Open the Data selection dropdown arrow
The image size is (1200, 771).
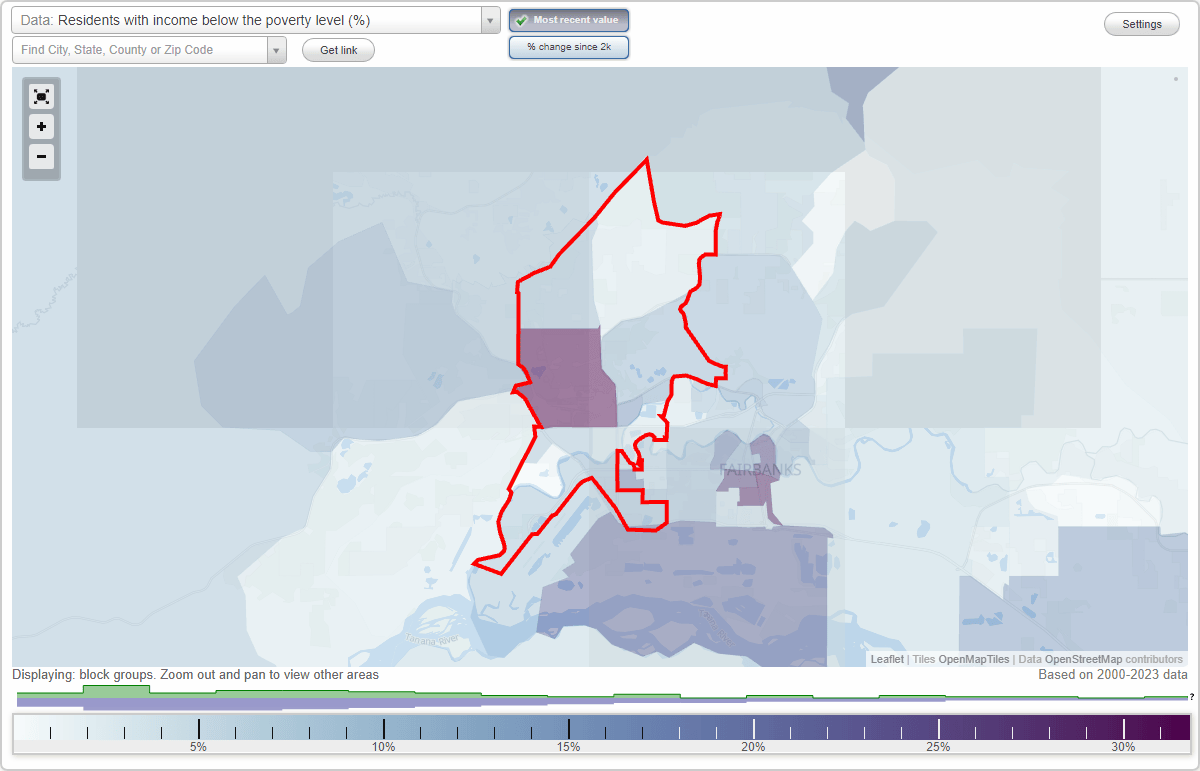(490, 20)
